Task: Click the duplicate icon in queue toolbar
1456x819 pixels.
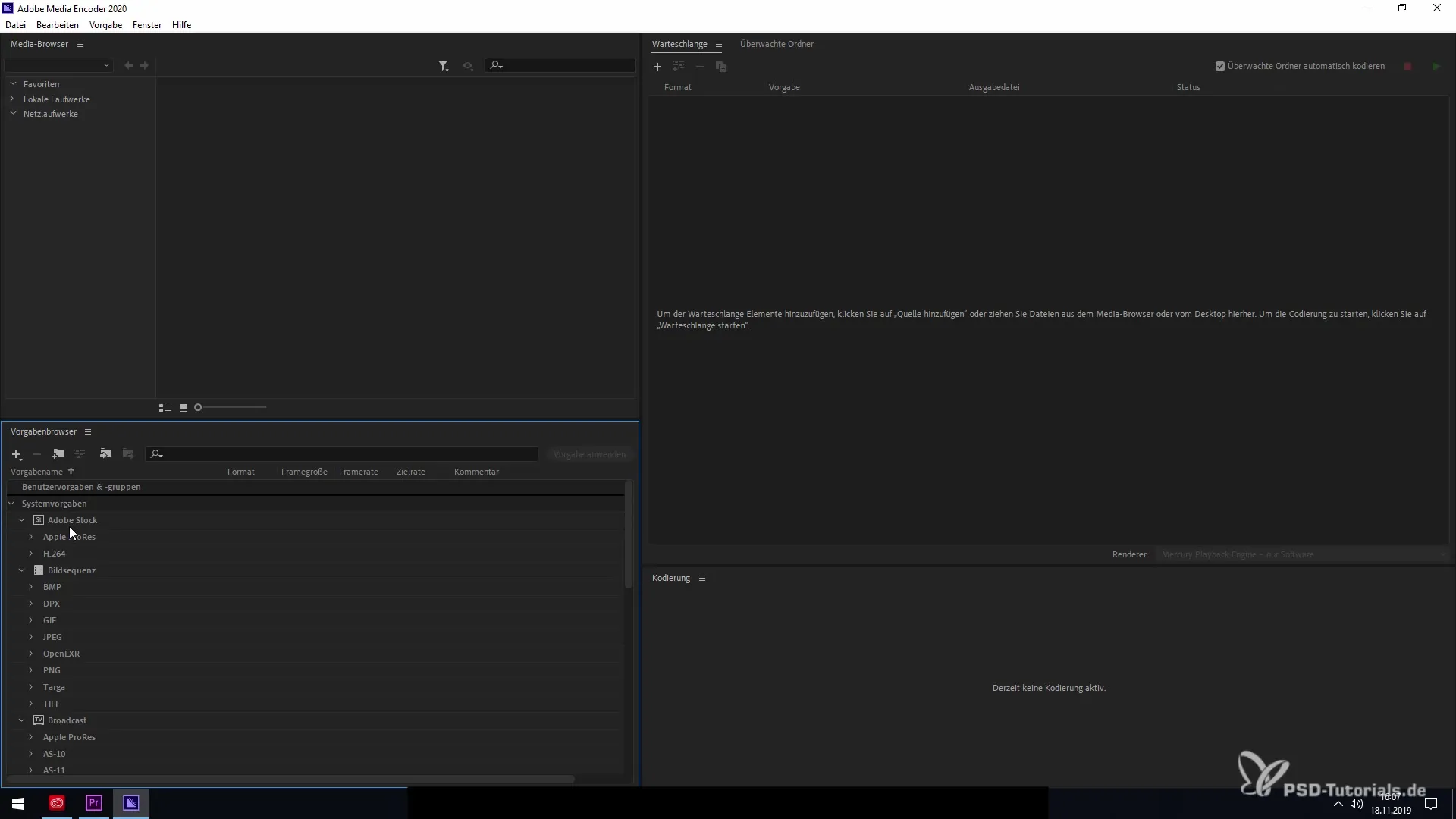Action: (x=721, y=67)
